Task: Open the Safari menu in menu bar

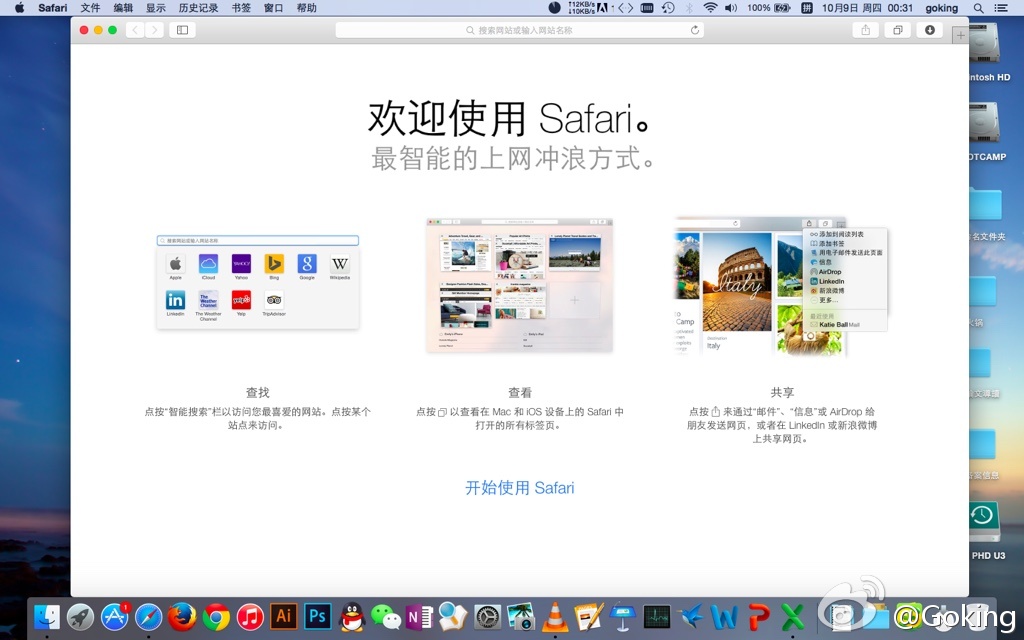Action: coord(52,8)
